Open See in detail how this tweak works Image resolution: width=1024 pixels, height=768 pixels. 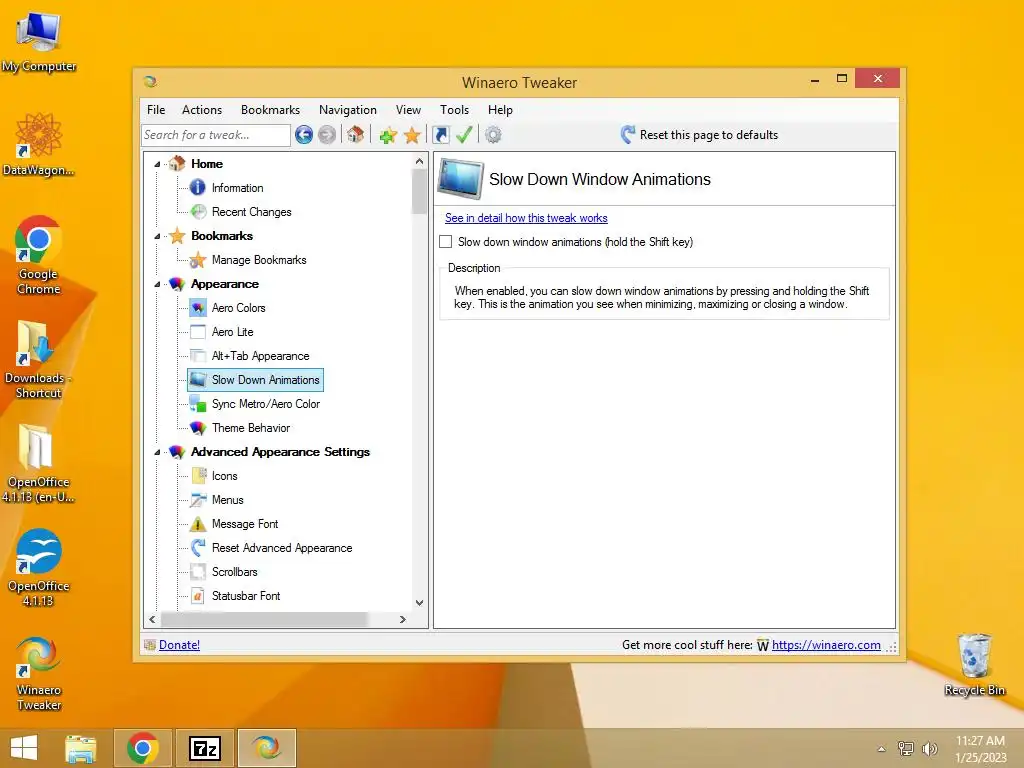[526, 218]
